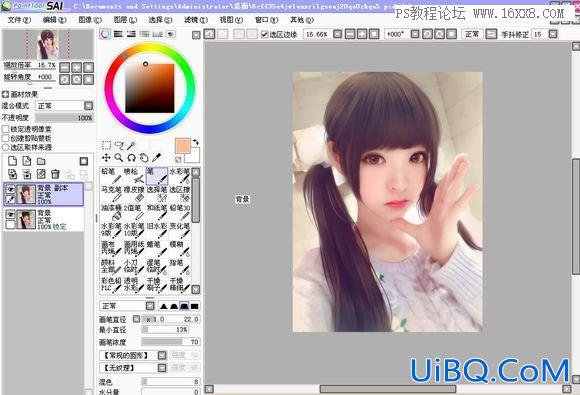Select the move layer tool
Screen dimensions: 580x395
click(106, 158)
